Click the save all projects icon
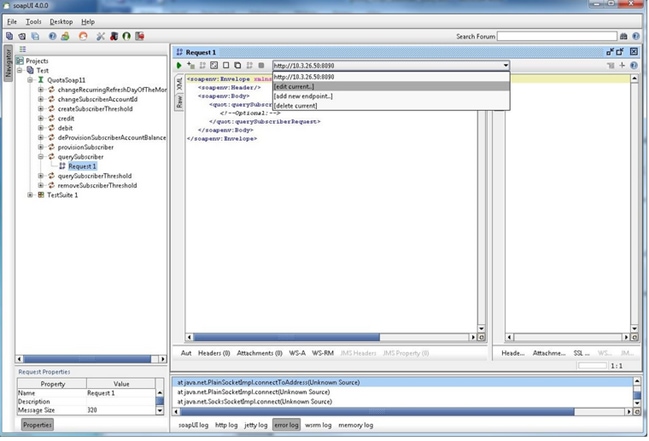649x441 pixels. click(35, 36)
